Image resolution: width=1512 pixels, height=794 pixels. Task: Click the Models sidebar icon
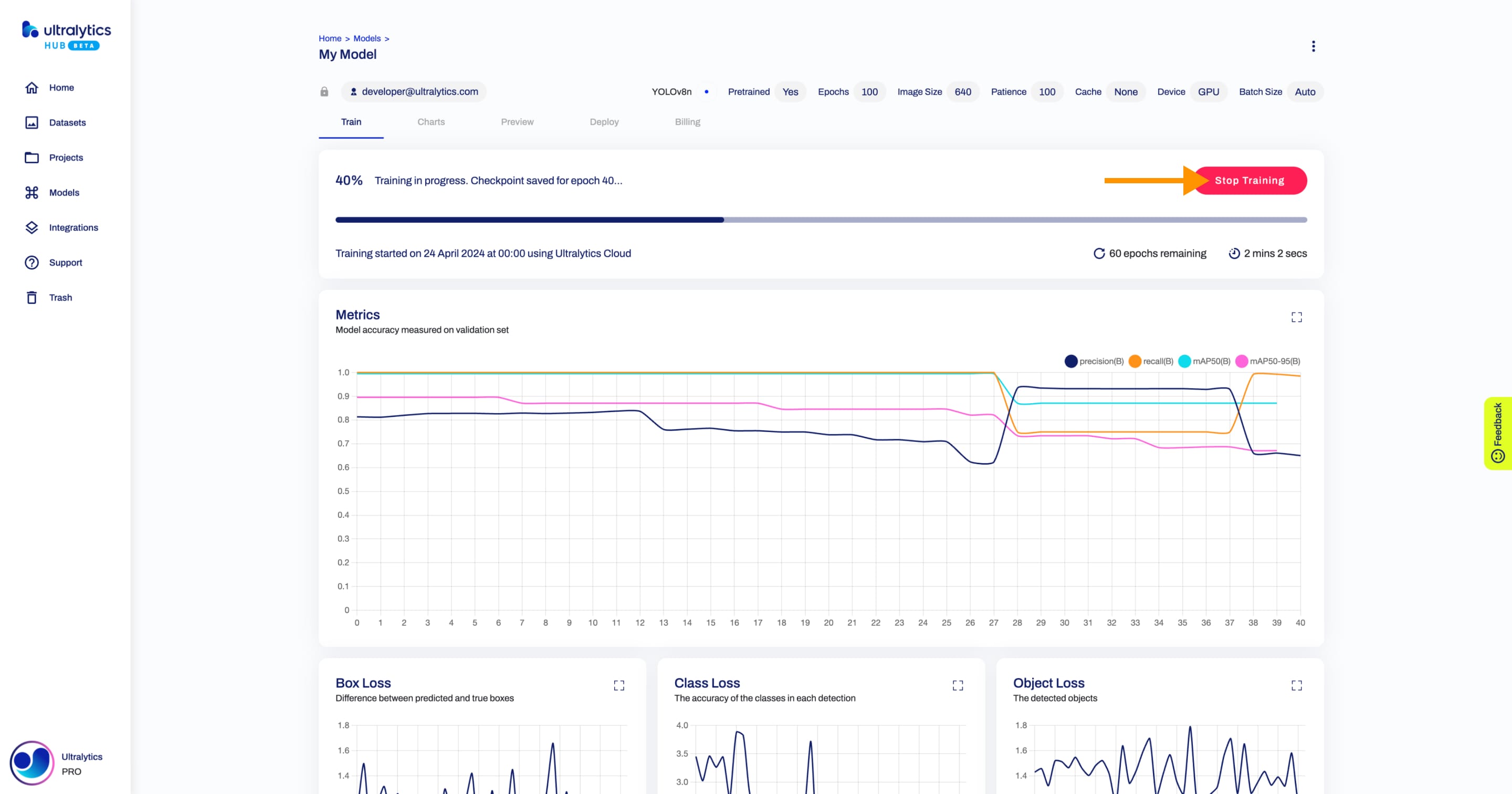pyautogui.click(x=32, y=192)
